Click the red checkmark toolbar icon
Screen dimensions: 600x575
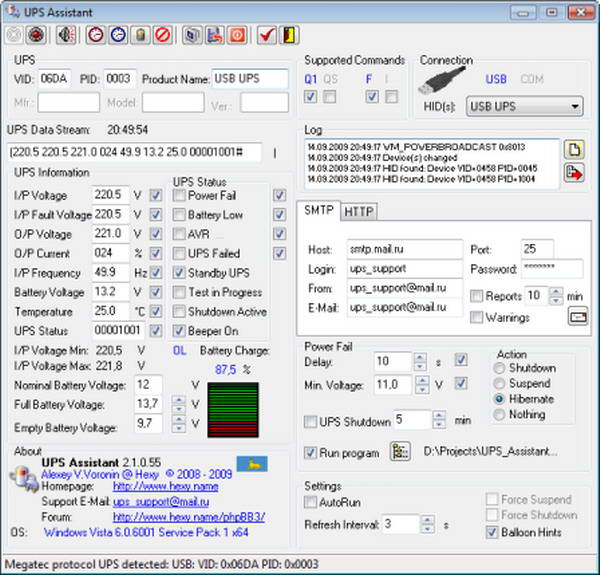(266, 34)
